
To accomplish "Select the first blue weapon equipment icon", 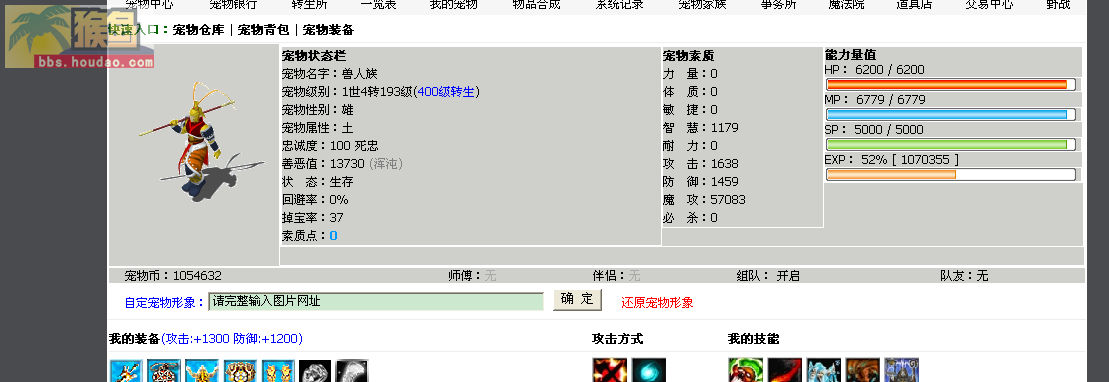I will 126,371.
